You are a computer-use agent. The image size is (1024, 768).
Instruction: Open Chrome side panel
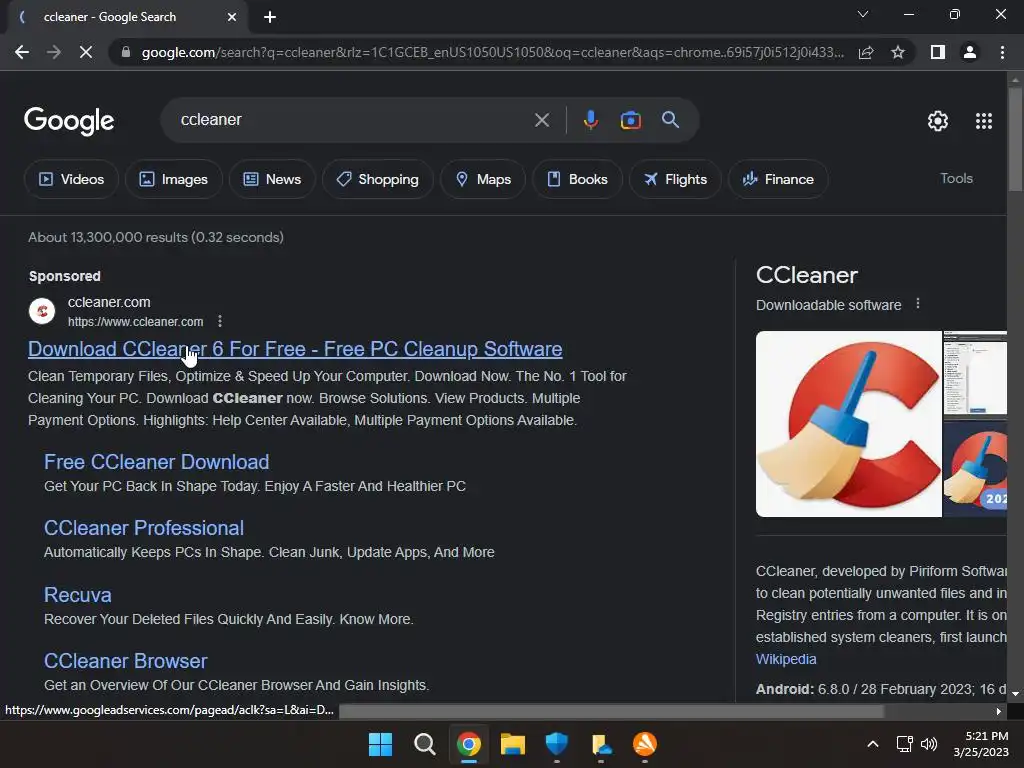click(938, 52)
